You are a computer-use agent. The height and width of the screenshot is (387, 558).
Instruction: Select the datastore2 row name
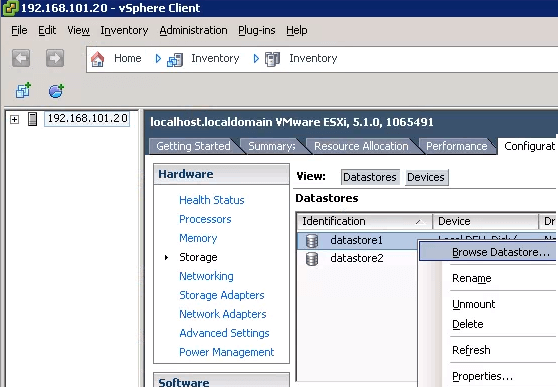(357, 258)
